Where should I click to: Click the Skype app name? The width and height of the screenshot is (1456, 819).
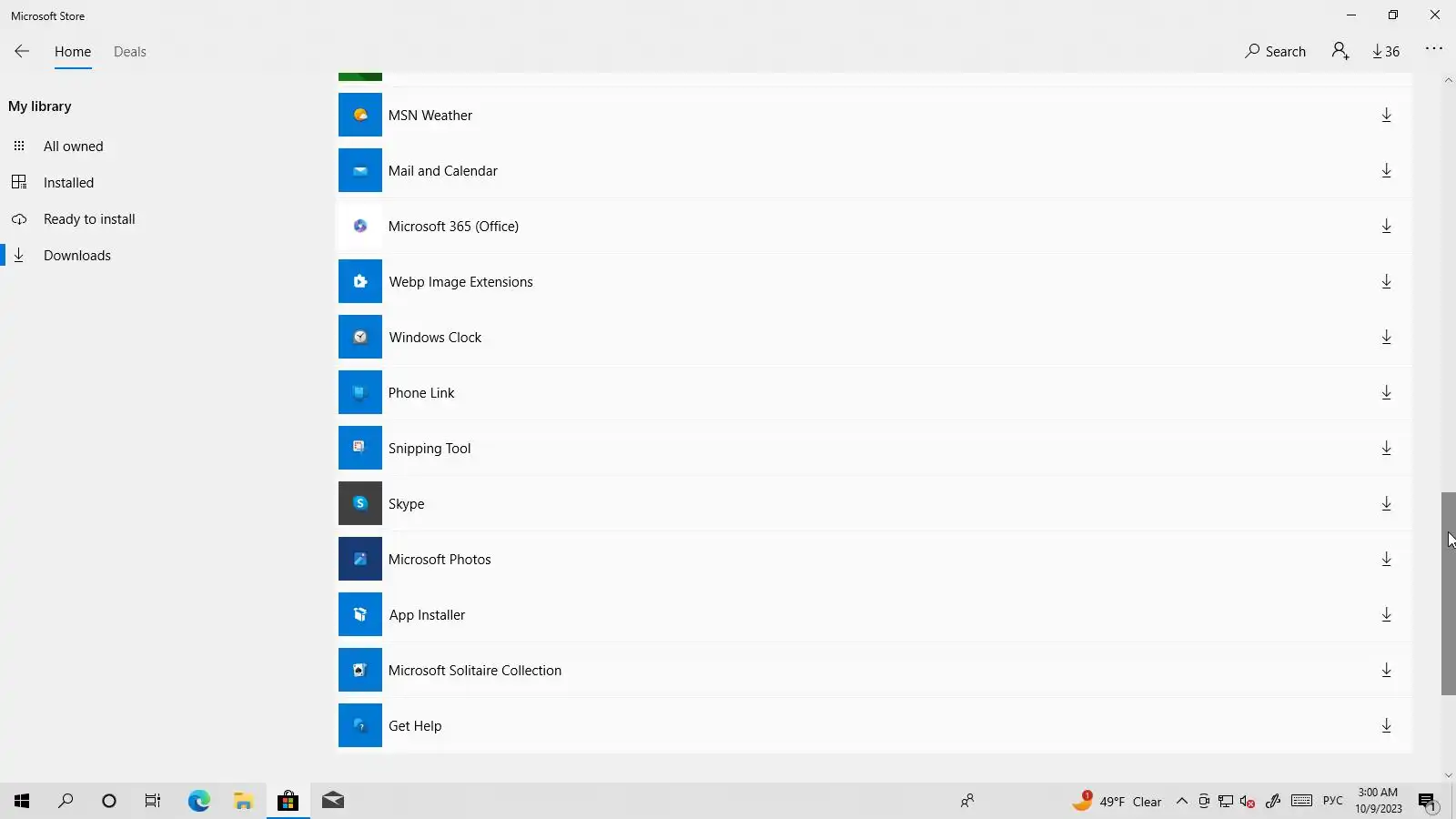(407, 504)
